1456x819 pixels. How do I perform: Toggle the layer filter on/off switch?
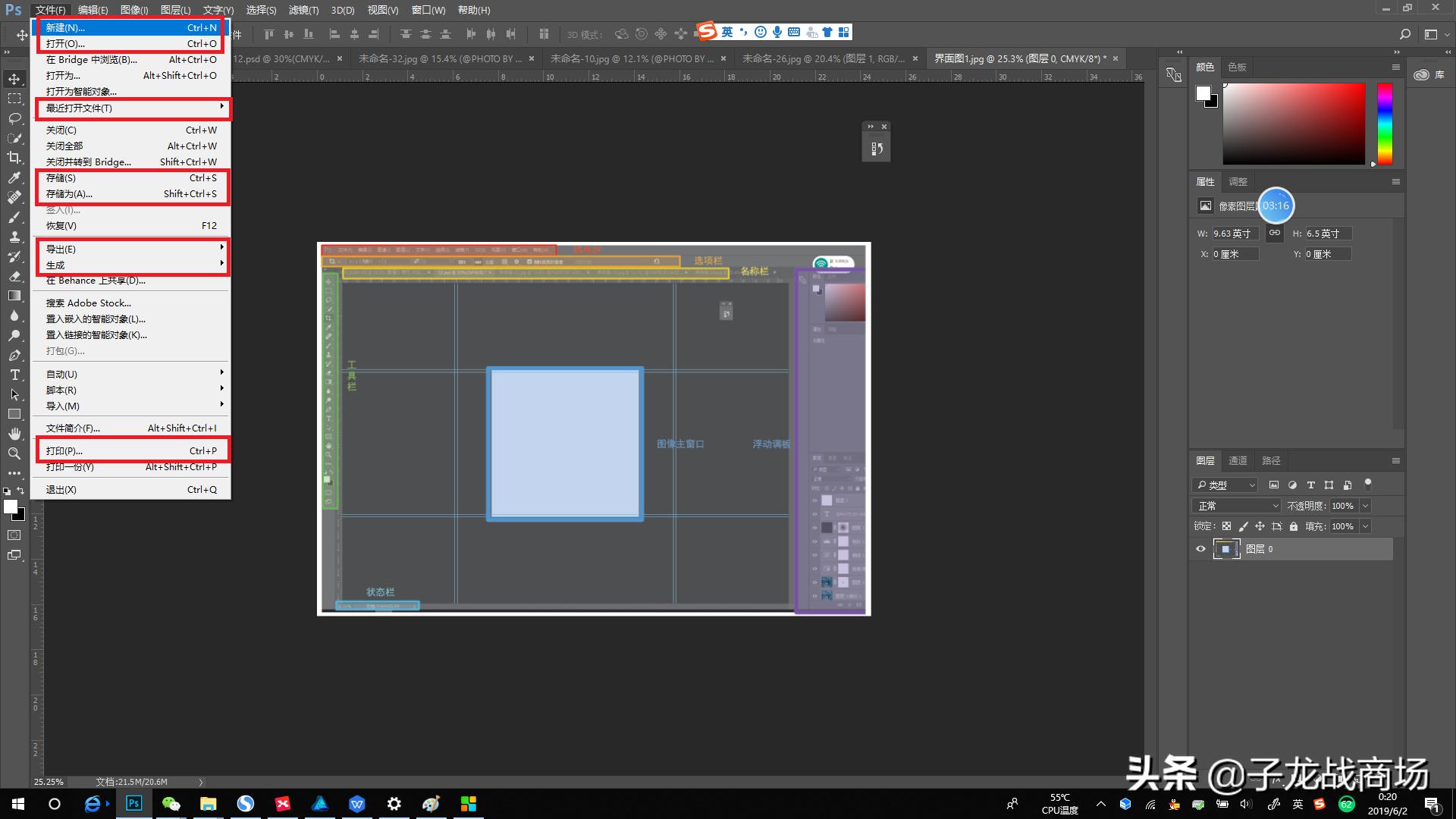(1368, 483)
